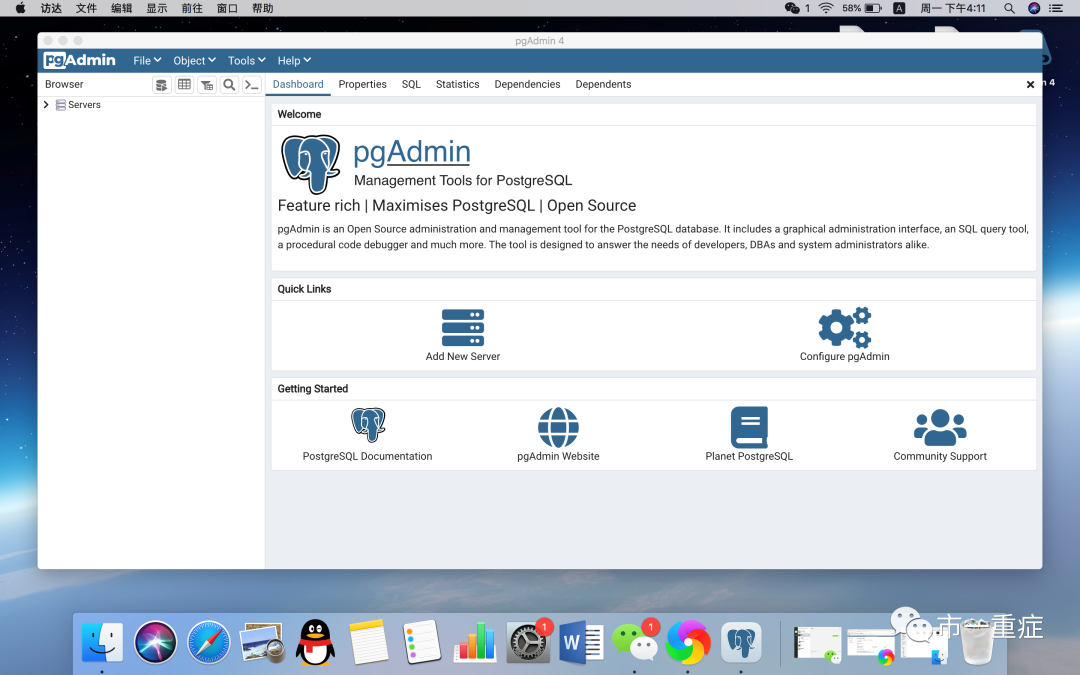
Task: Open Configure pgAdmin gears icon
Action: [x=844, y=327]
